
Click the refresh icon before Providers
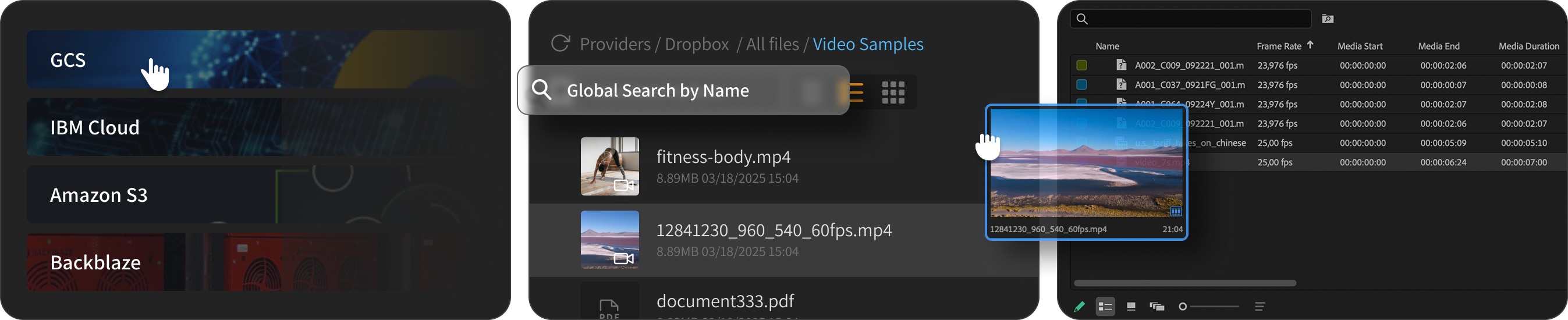(560, 44)
